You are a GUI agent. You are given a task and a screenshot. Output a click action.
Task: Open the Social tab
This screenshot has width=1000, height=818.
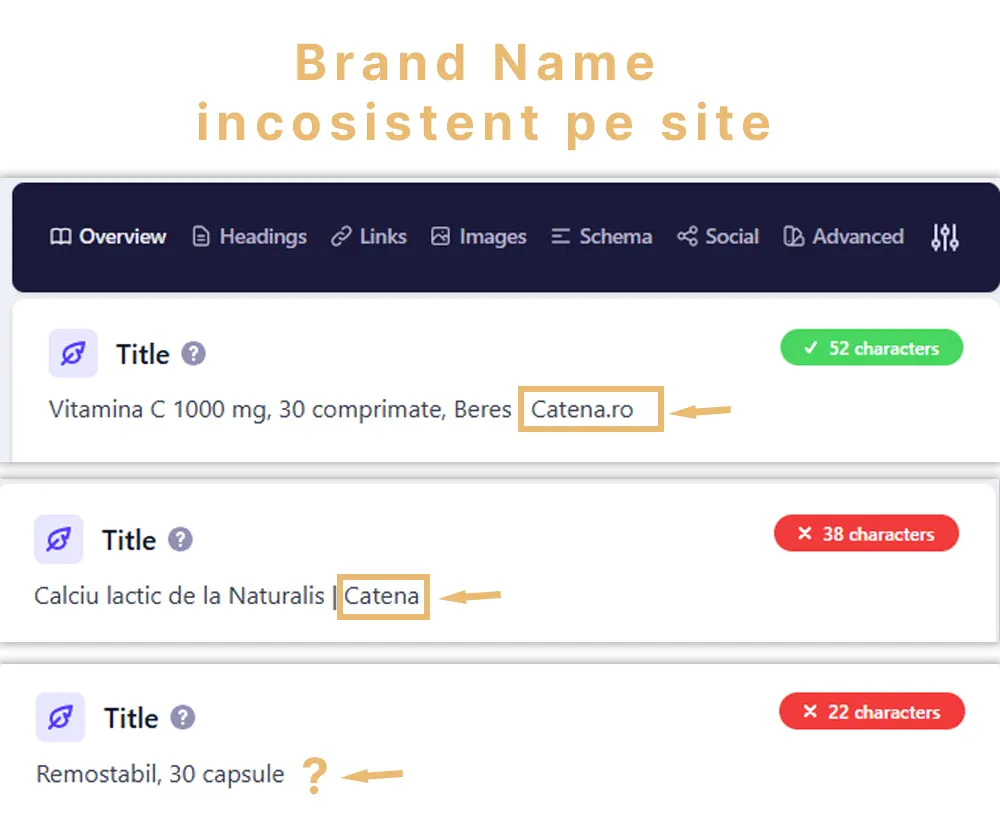click(718, 237)
